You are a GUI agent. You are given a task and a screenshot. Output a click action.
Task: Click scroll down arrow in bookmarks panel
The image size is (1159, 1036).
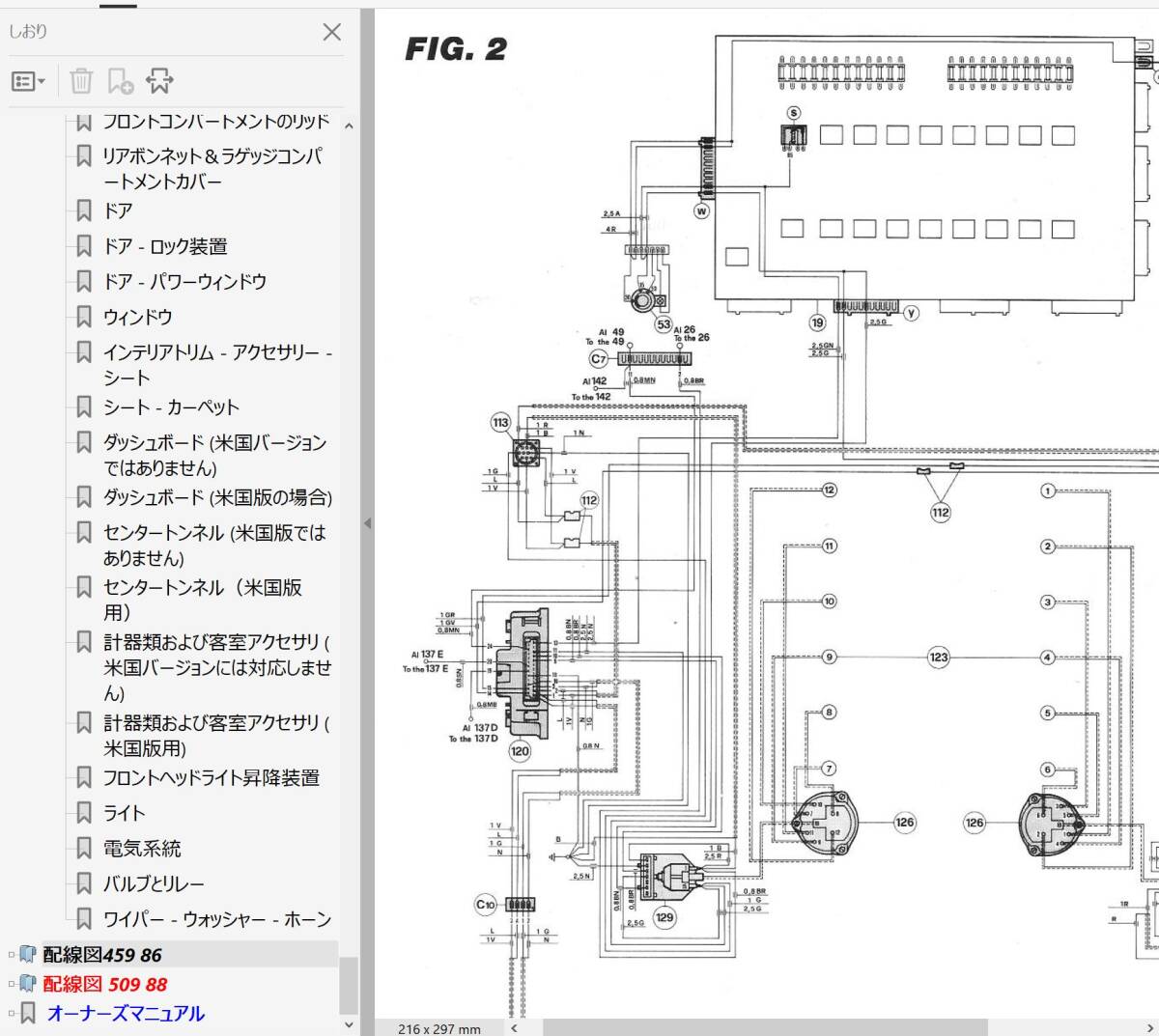tap(349, 1024)
